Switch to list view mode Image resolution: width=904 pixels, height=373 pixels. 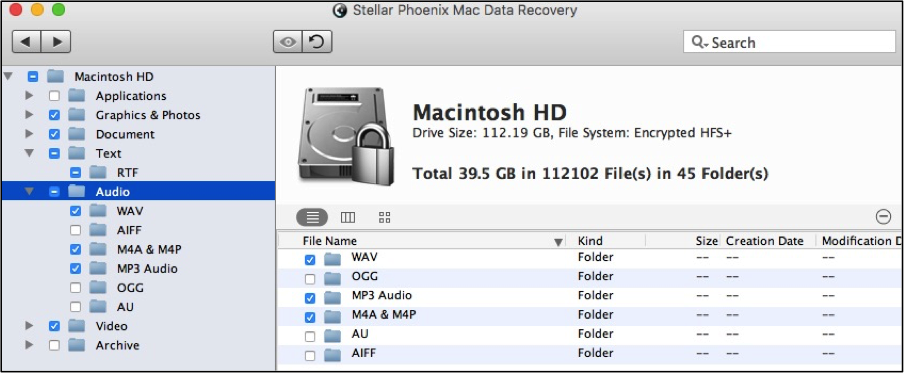pyautogui.click(x=312, y=217)
